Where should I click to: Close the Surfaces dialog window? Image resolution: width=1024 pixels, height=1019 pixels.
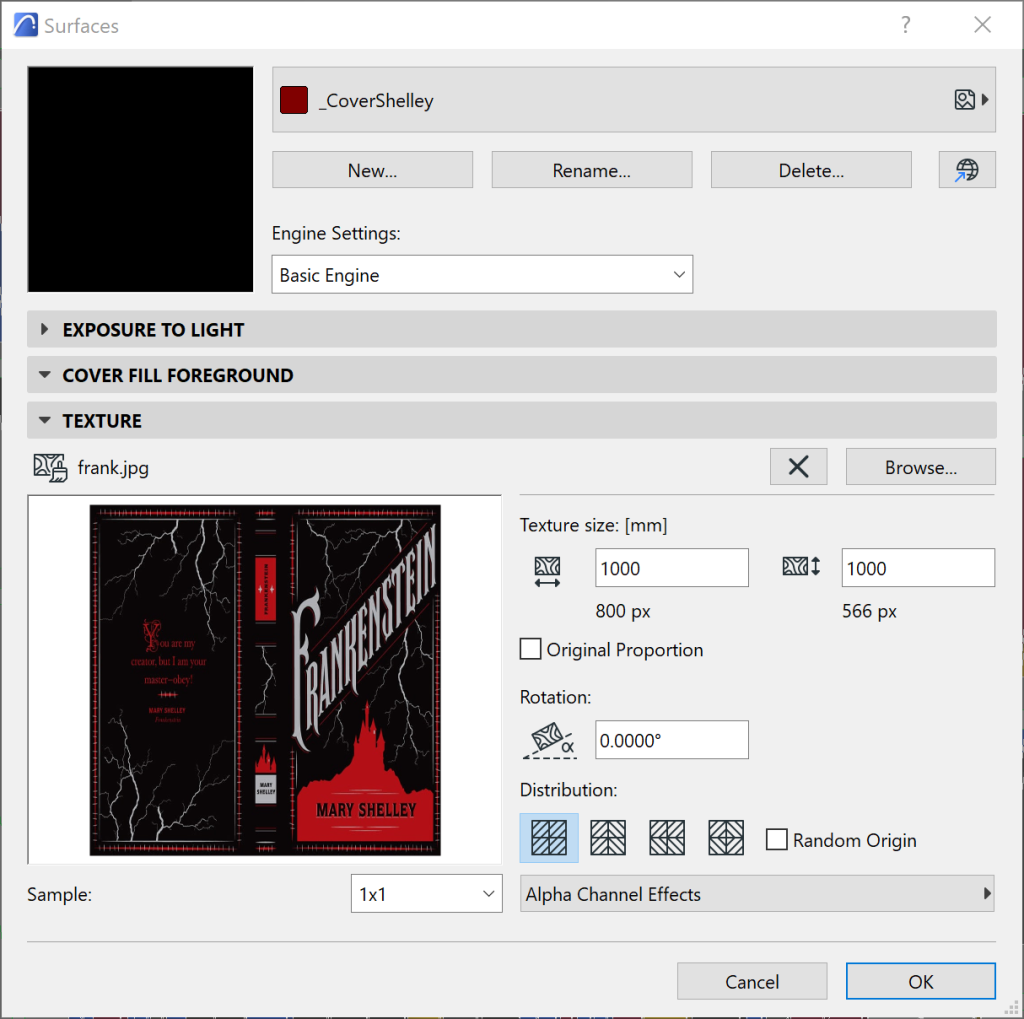click(x=982, y=25)
